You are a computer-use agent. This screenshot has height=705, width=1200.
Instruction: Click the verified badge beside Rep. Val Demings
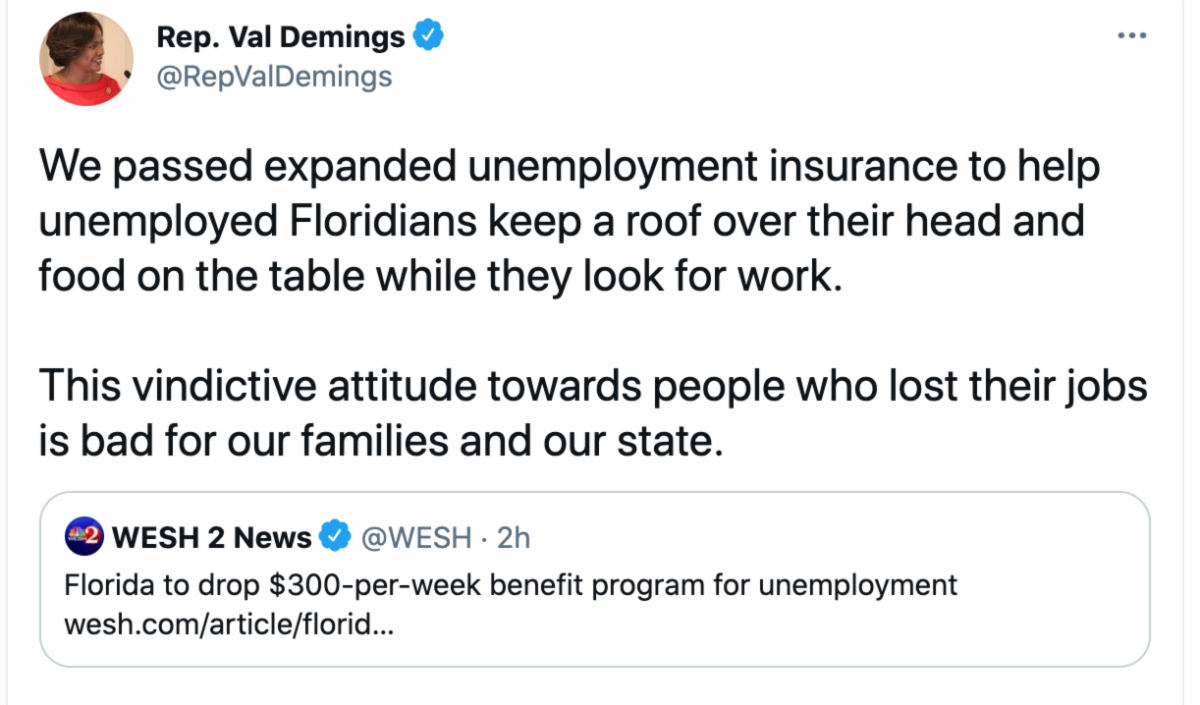click(429, 37)
